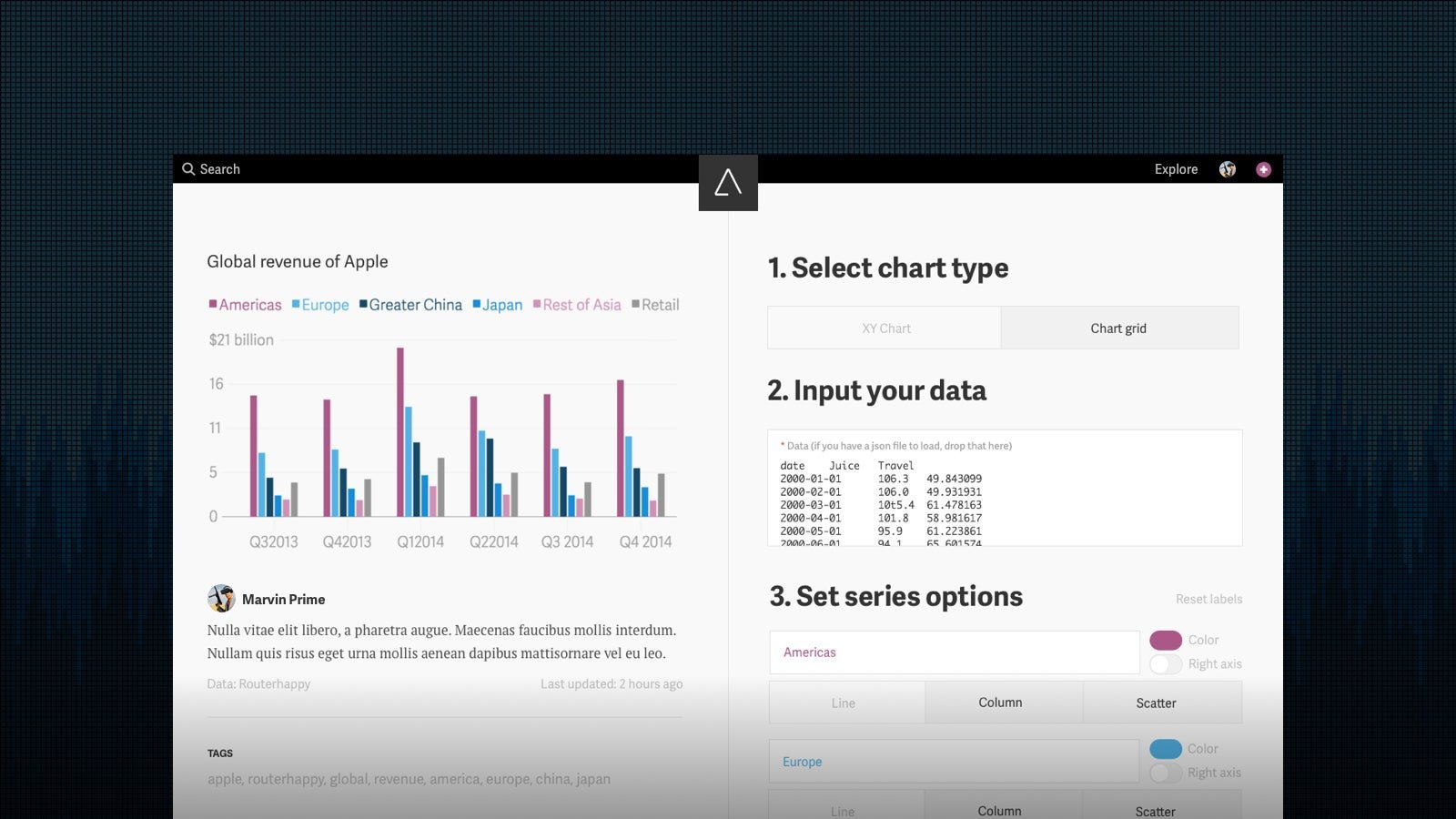The height and width of the screenshot is (819, 1456).
Task: Click Japan legend item
Action: (x=498, y=305)
